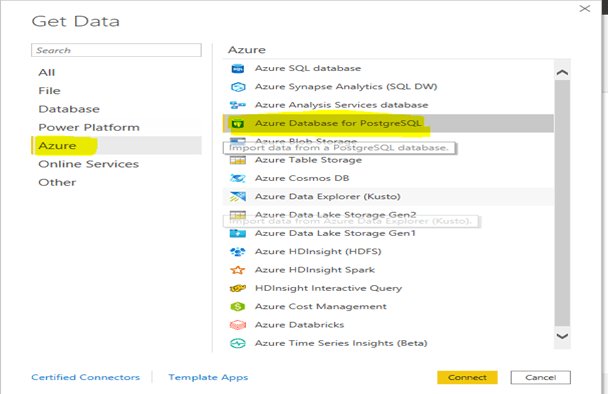Click the Azure HDInsight (HDFS) icon
This screenshot has height=394, width=608.
click(x=238, y=252)
